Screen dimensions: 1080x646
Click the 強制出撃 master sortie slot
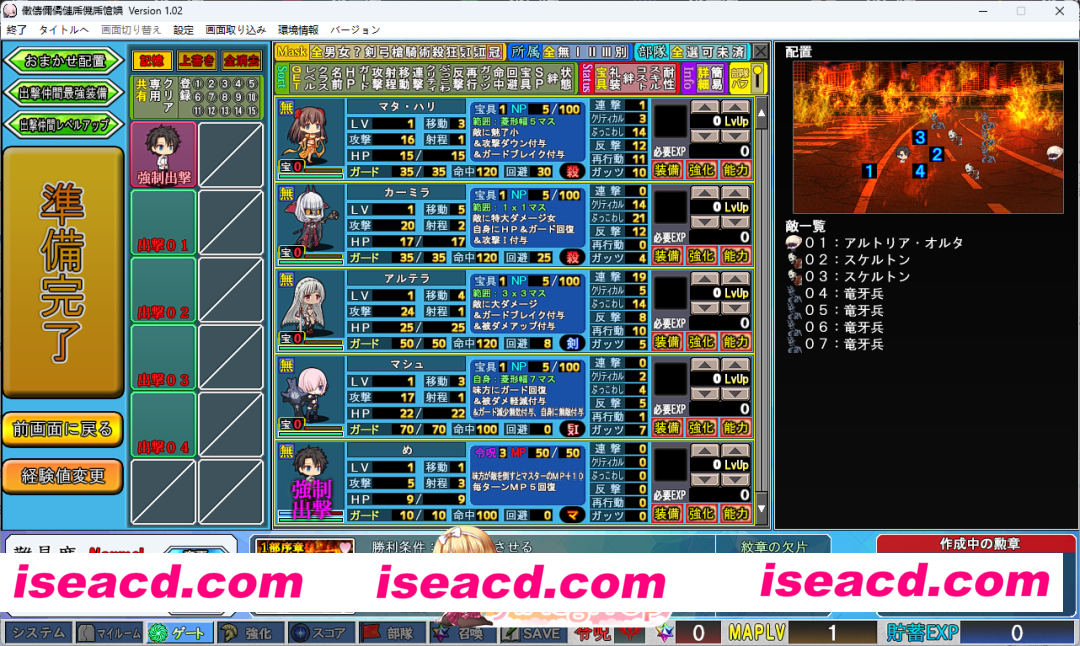[163, 155]
